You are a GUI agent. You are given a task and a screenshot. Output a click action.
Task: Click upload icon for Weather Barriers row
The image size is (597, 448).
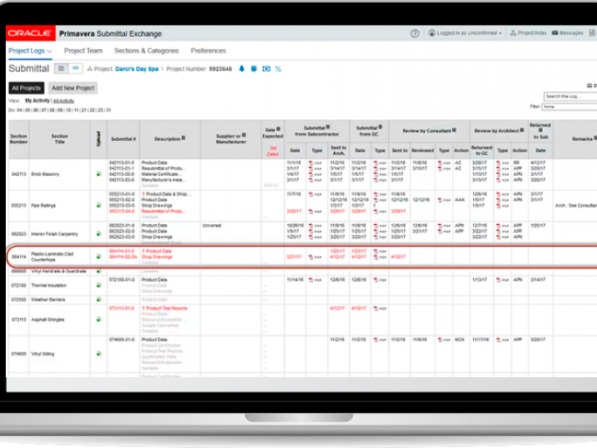(99, 300)
